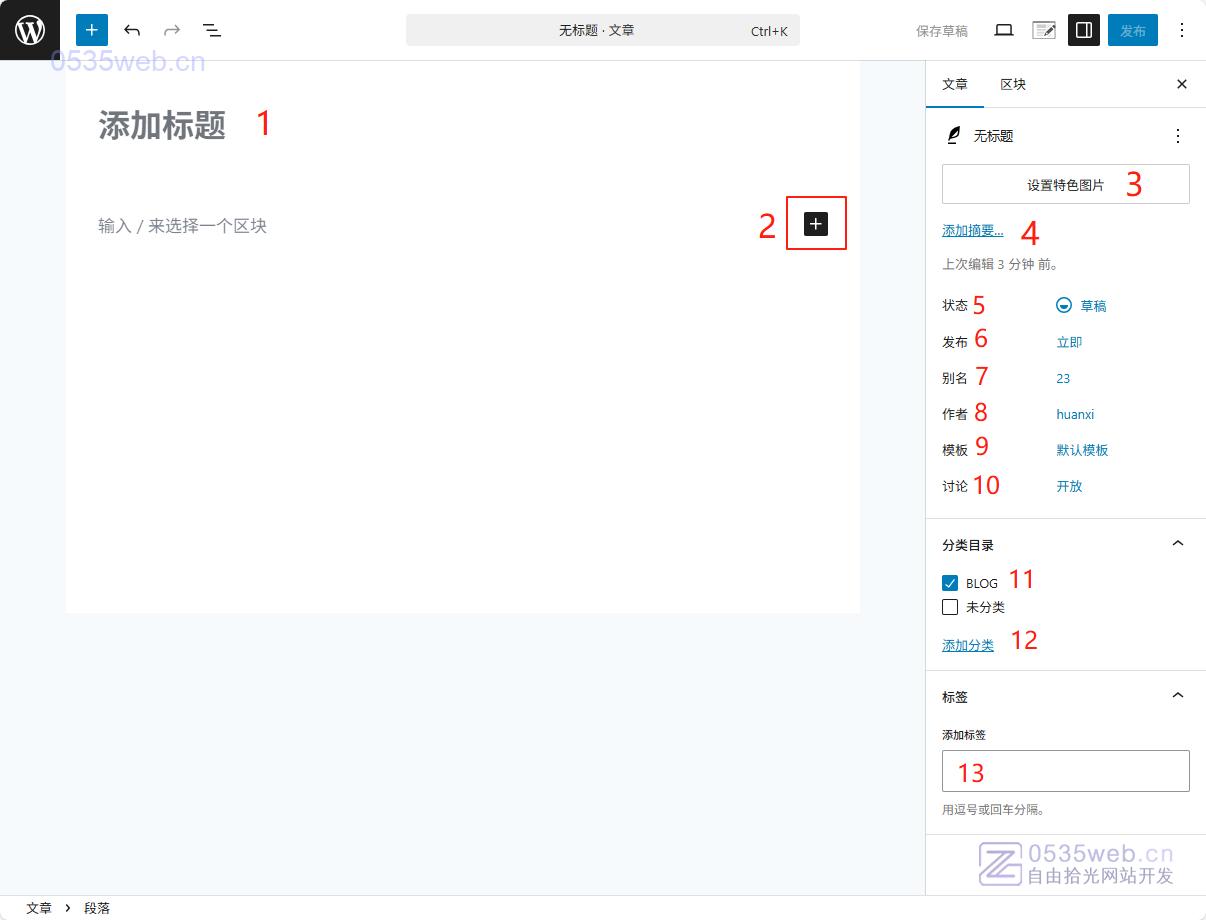Click the WordPress logo icon
Viewport: 1206px width, 920px height.
[x=30, y=30]
